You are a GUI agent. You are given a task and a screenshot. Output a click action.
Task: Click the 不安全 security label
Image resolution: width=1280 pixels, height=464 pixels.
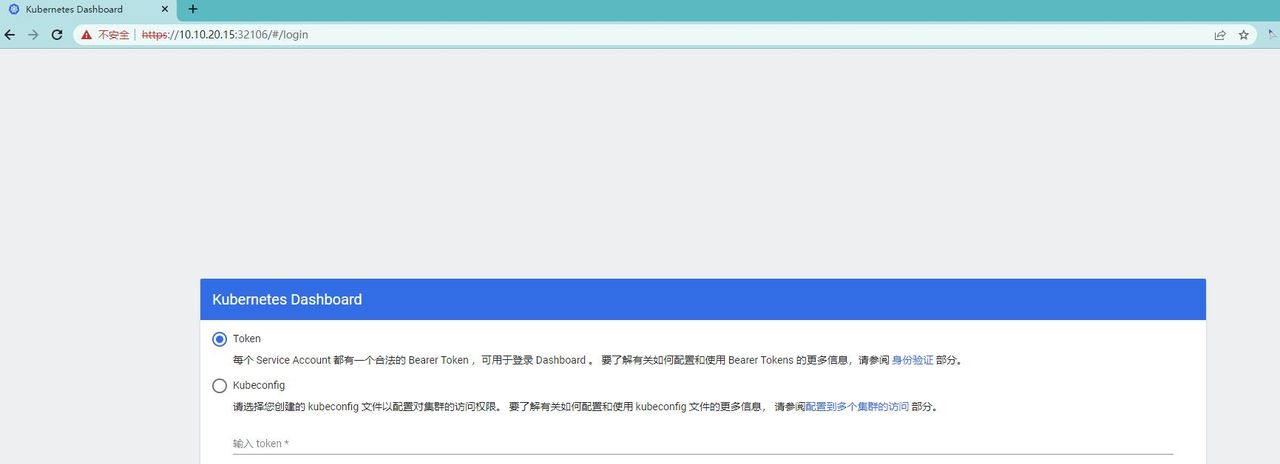113,34
